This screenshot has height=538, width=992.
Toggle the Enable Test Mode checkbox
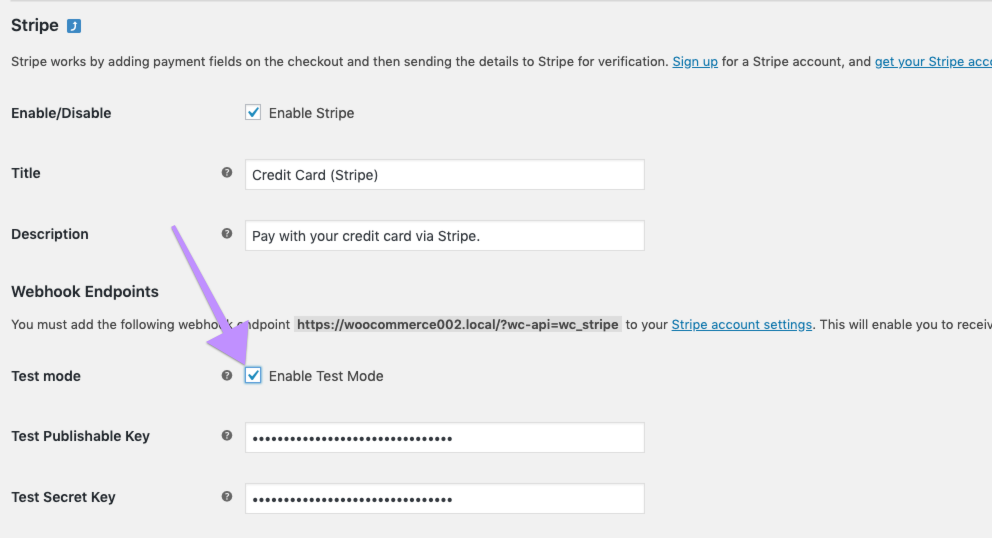coord(253,376)
